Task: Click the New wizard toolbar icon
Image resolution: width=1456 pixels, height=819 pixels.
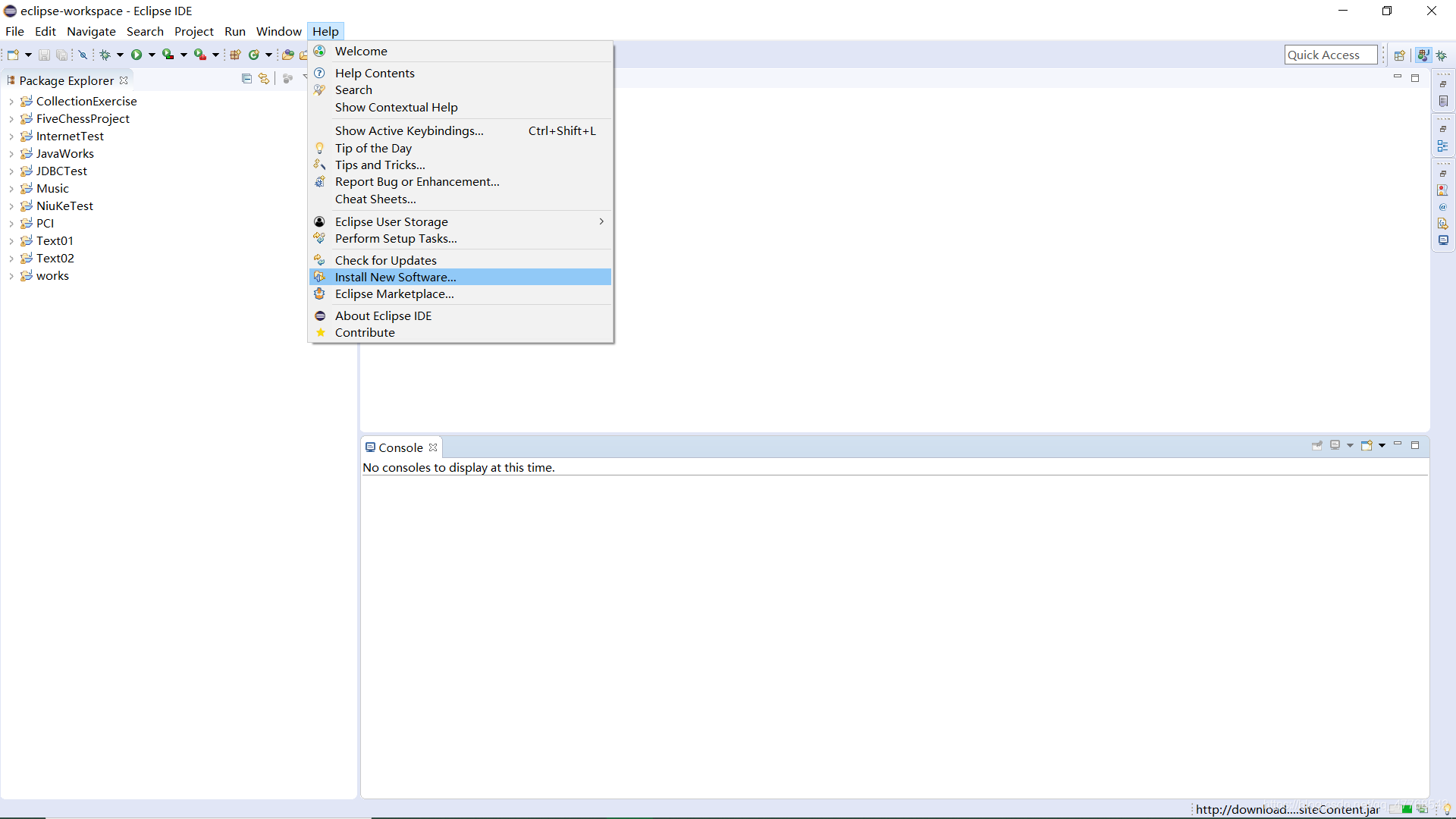Action: [x=13, y=55]
